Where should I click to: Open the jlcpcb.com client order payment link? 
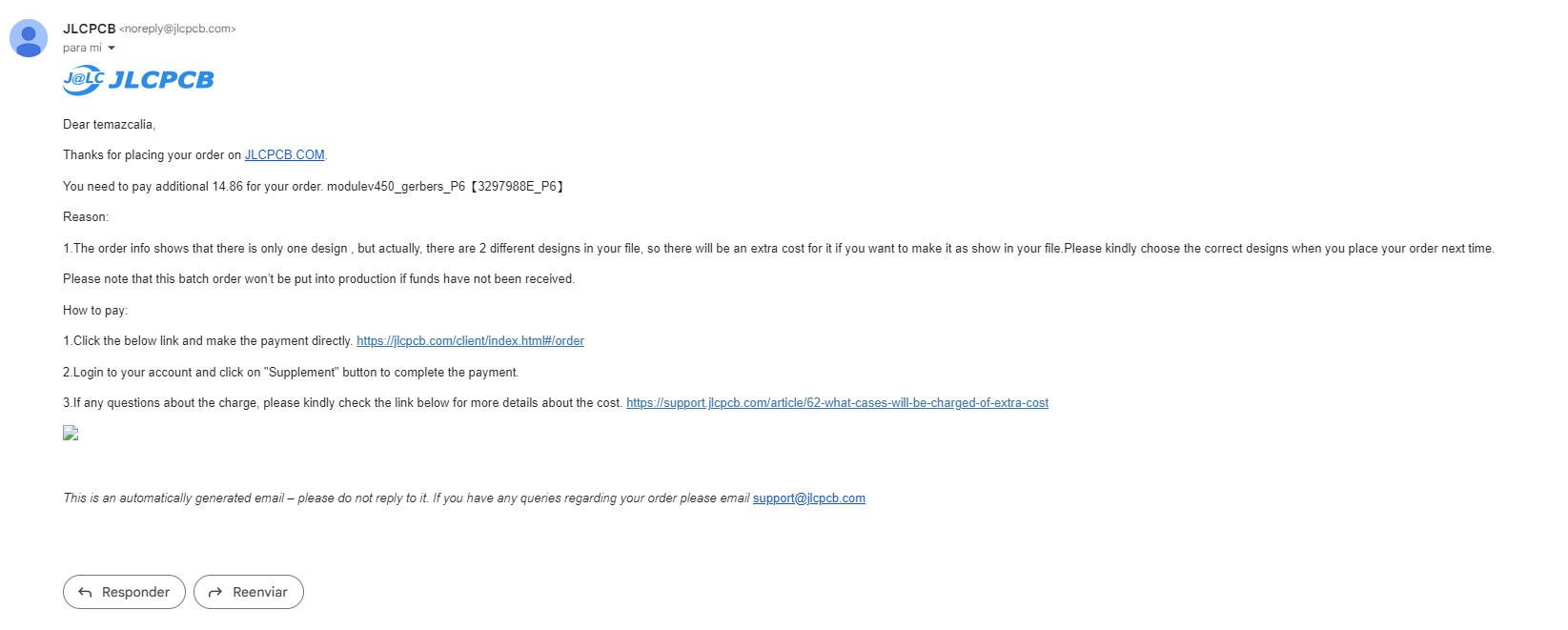pyautogui.click(x=470, y=340)
